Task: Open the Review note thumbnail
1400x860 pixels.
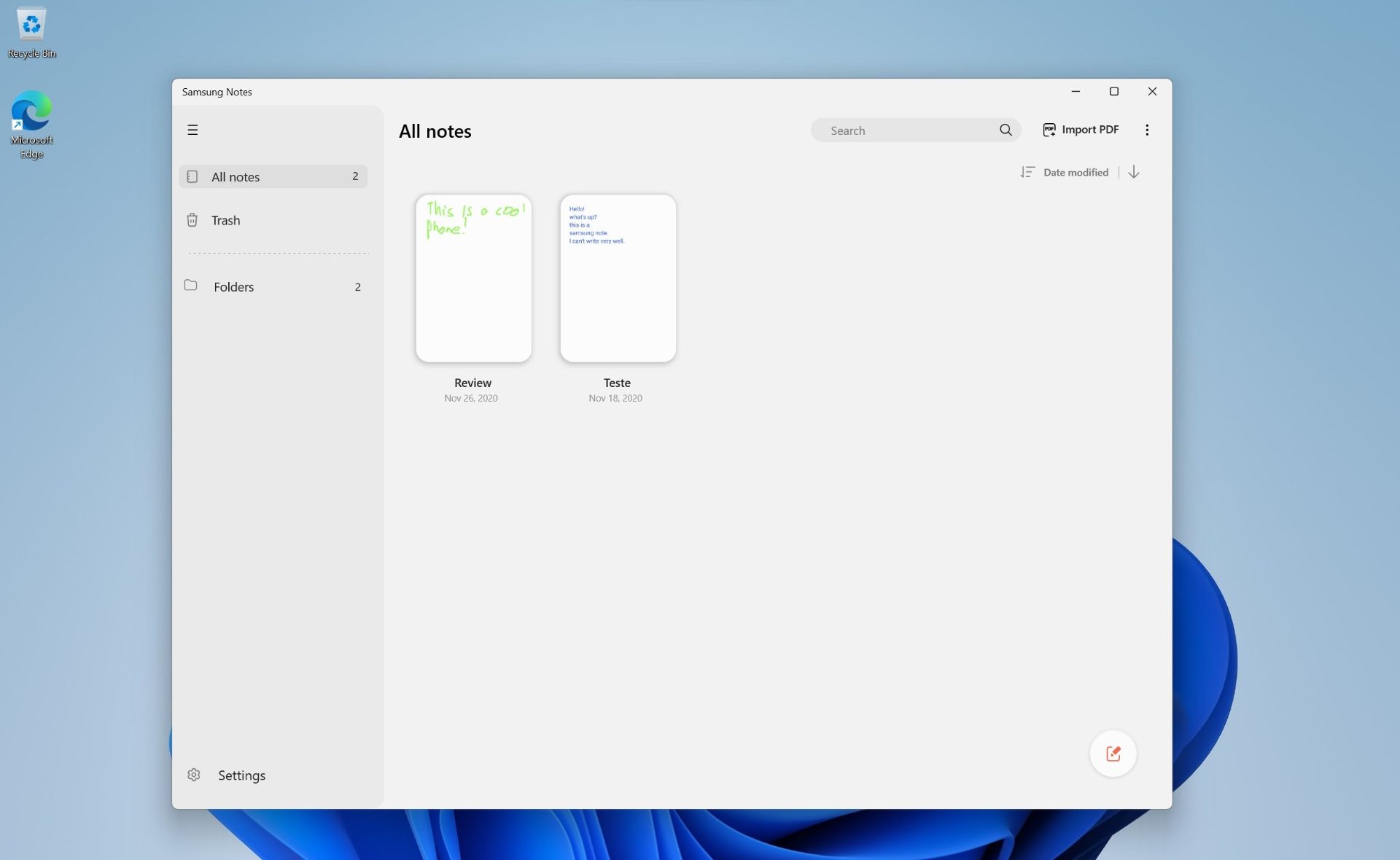Action: (472, 278)
